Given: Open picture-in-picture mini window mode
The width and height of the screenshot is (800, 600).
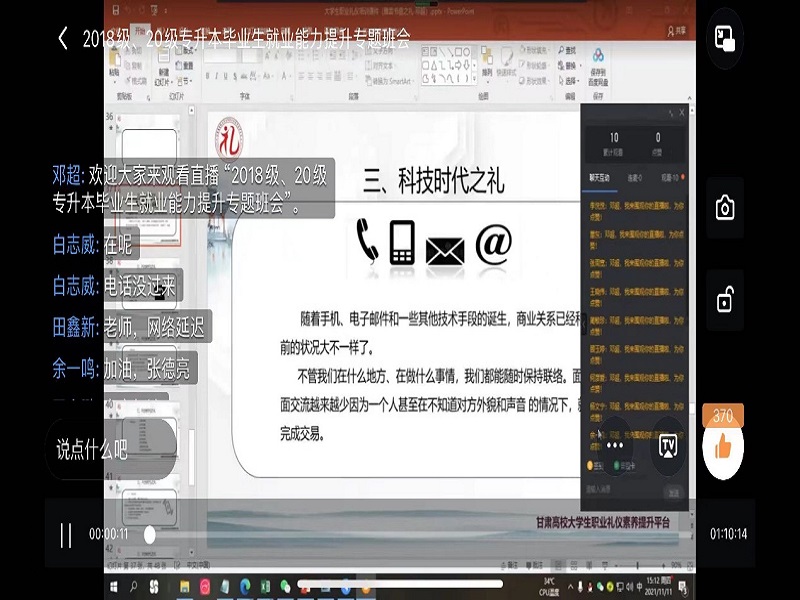Looking at the screenshot, I should (724, 39).
